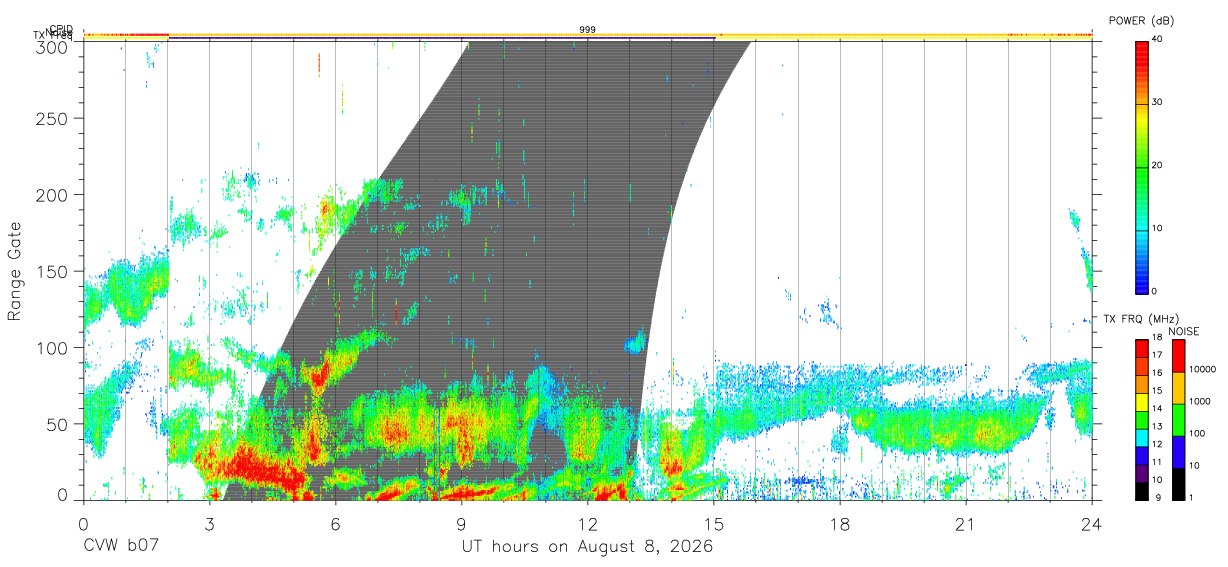Click the POWER (dB) colorbar title
The width and height of the screenshot is (1228, 567).
pos(1141,21)
